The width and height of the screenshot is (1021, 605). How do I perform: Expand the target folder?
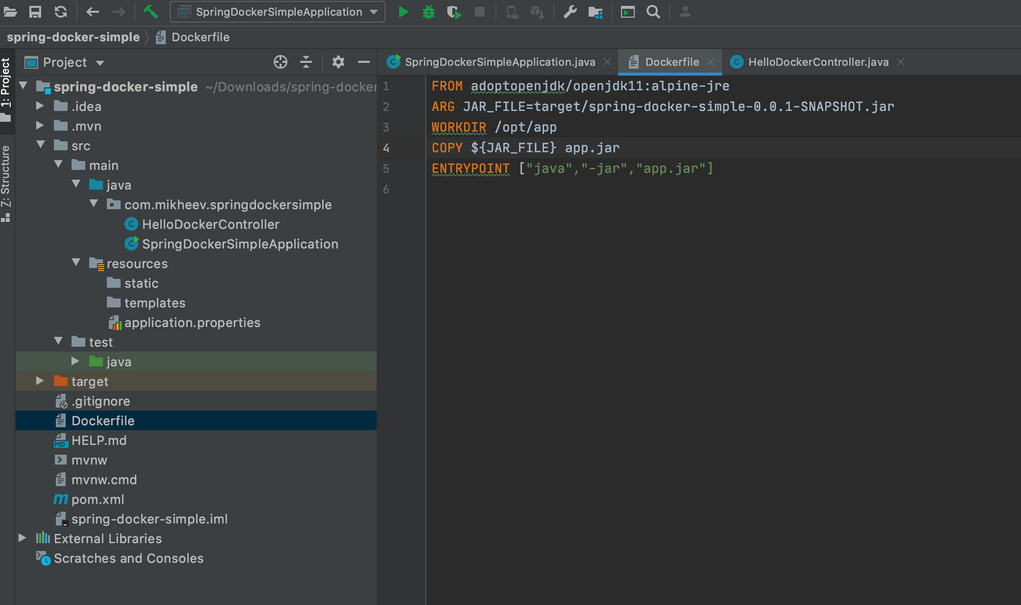[40, 381]
